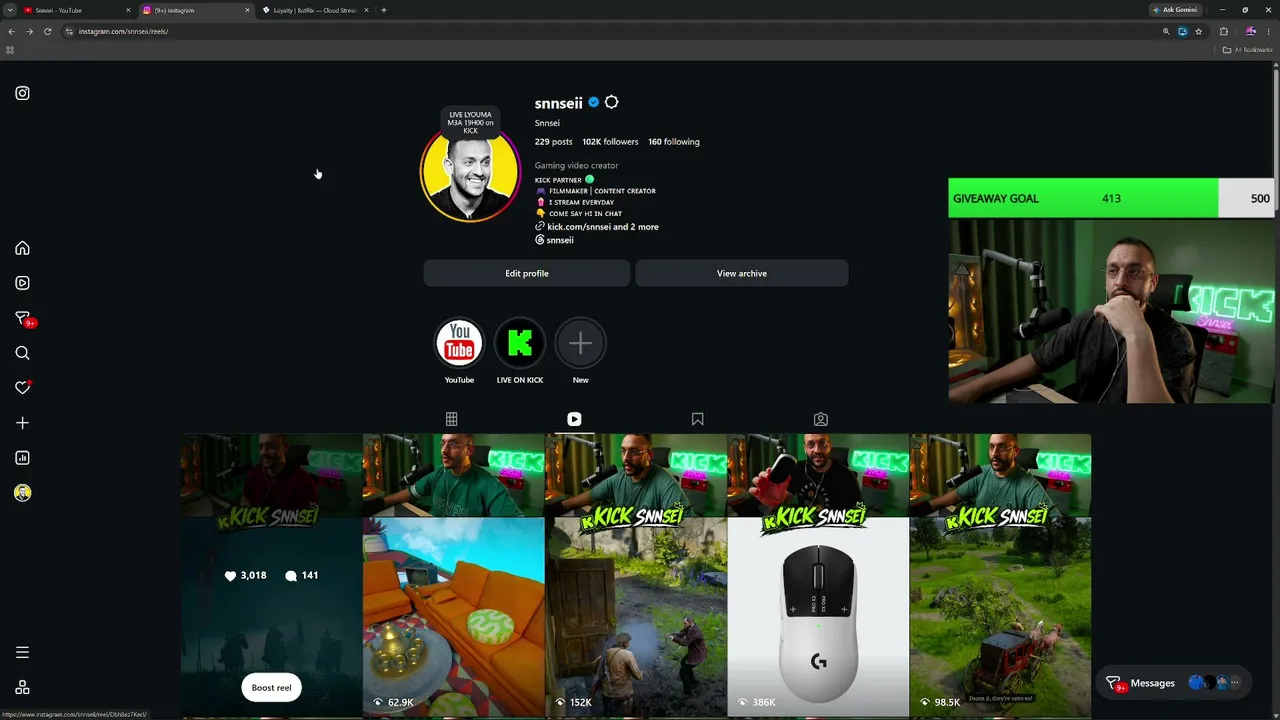Expand the tab search dropdown

(x=9, y=10)
